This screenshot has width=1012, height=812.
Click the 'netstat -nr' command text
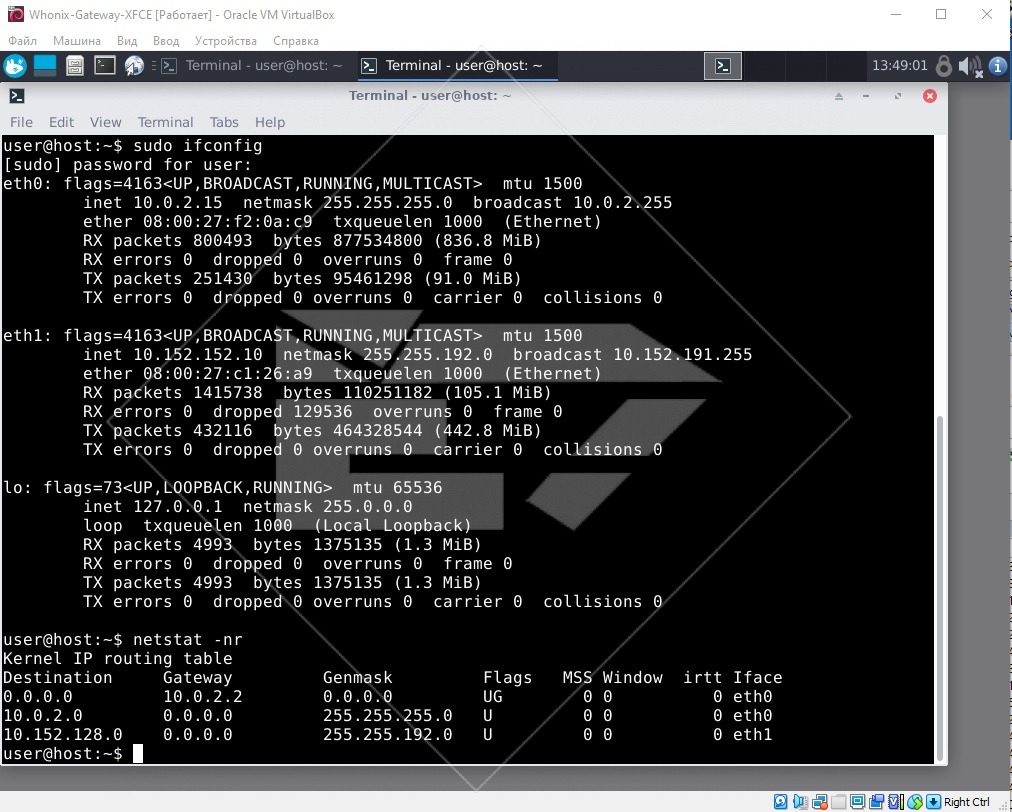click(x=188, y=640)
